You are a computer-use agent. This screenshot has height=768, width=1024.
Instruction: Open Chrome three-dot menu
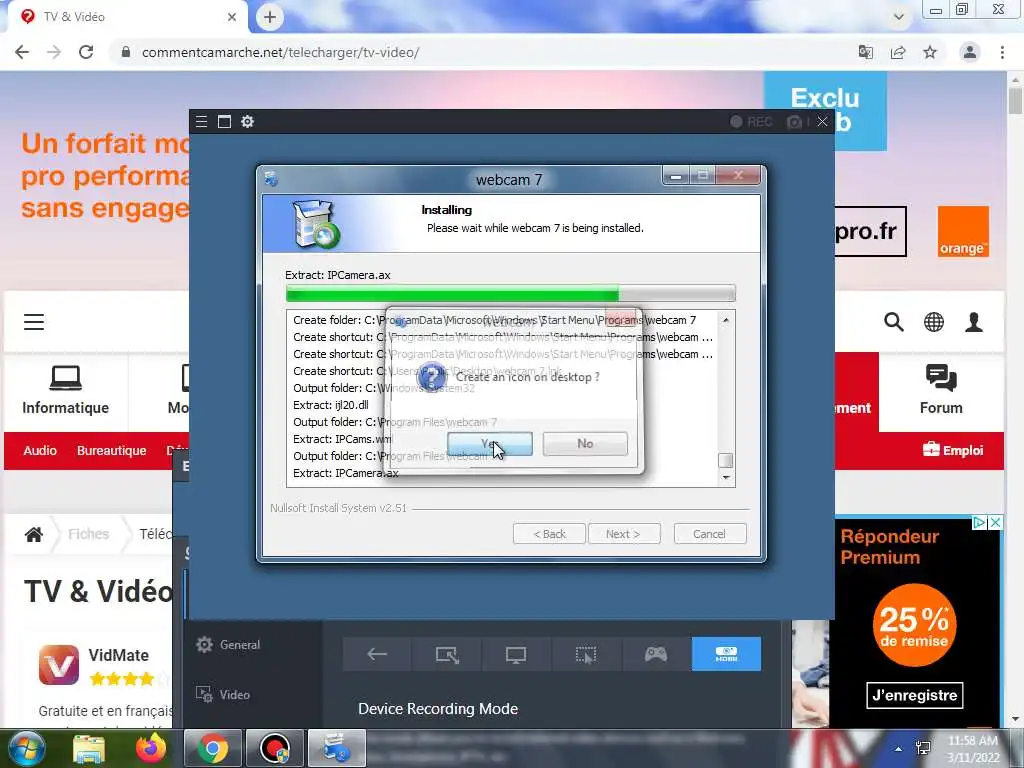pos(1002,52)
